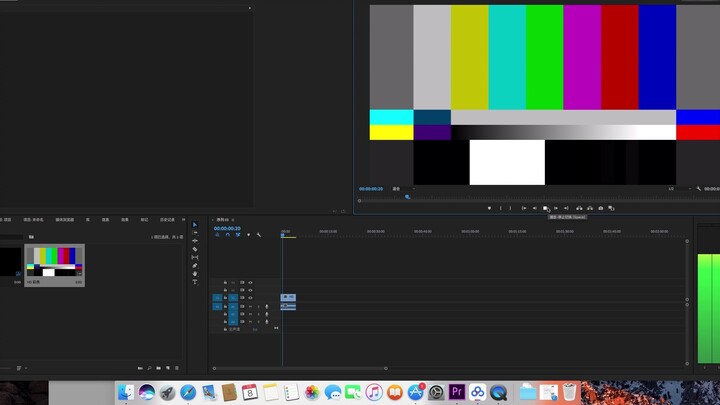Image resolution: width=720 pixels, height=405 pixels.
Task: Open timeline wrench display settings
Action: [x=258, y=235]
